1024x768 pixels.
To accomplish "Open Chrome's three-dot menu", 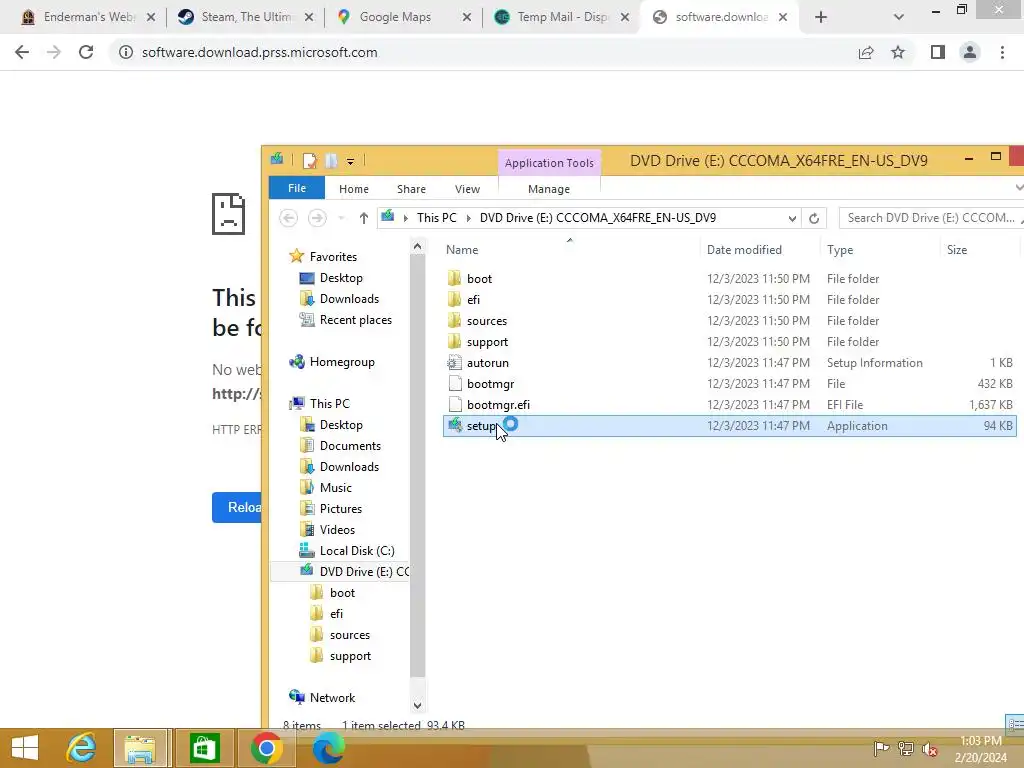I will 1002,52.
